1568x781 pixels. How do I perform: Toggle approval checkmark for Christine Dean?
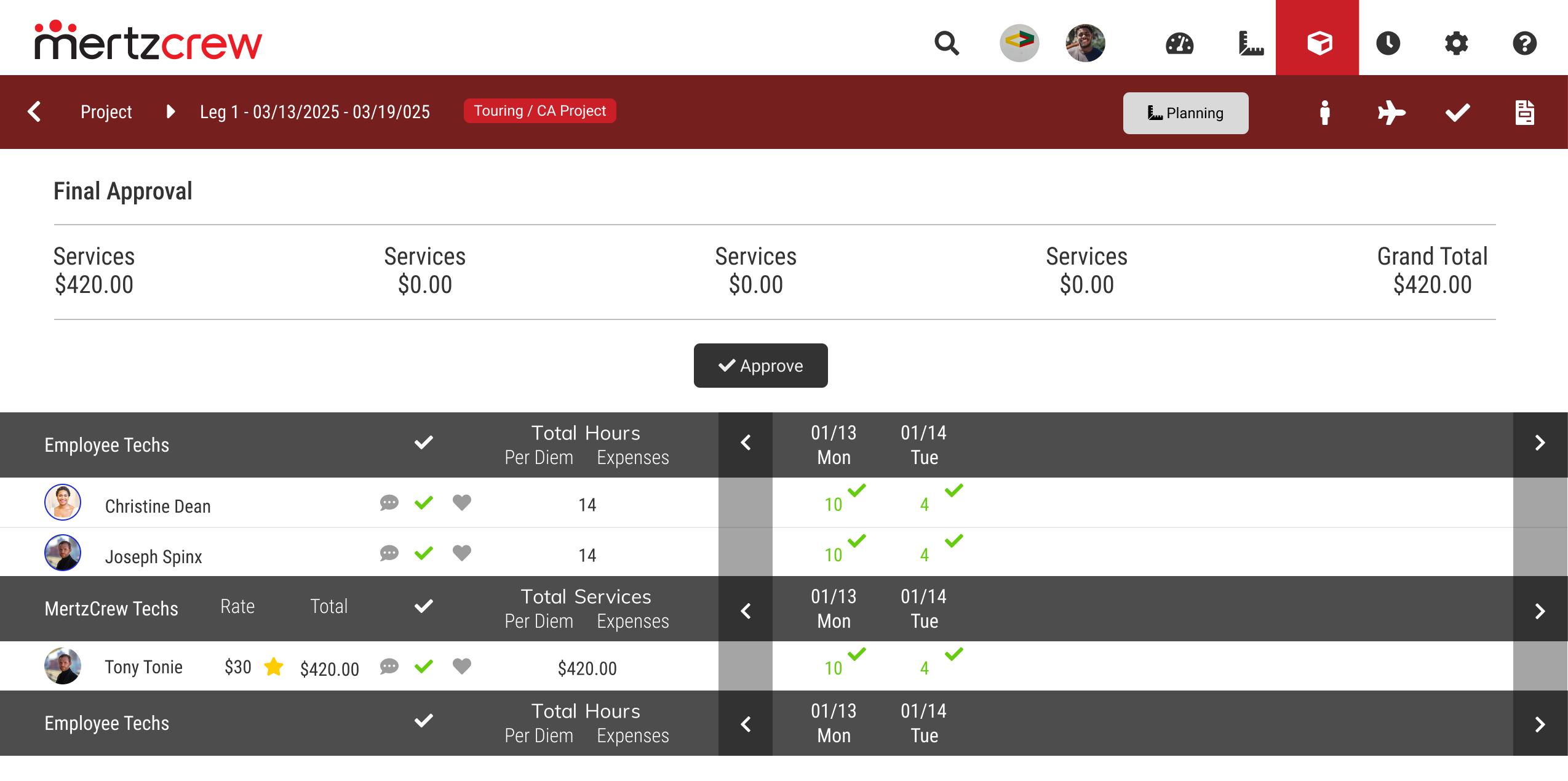tap(424, 503)
